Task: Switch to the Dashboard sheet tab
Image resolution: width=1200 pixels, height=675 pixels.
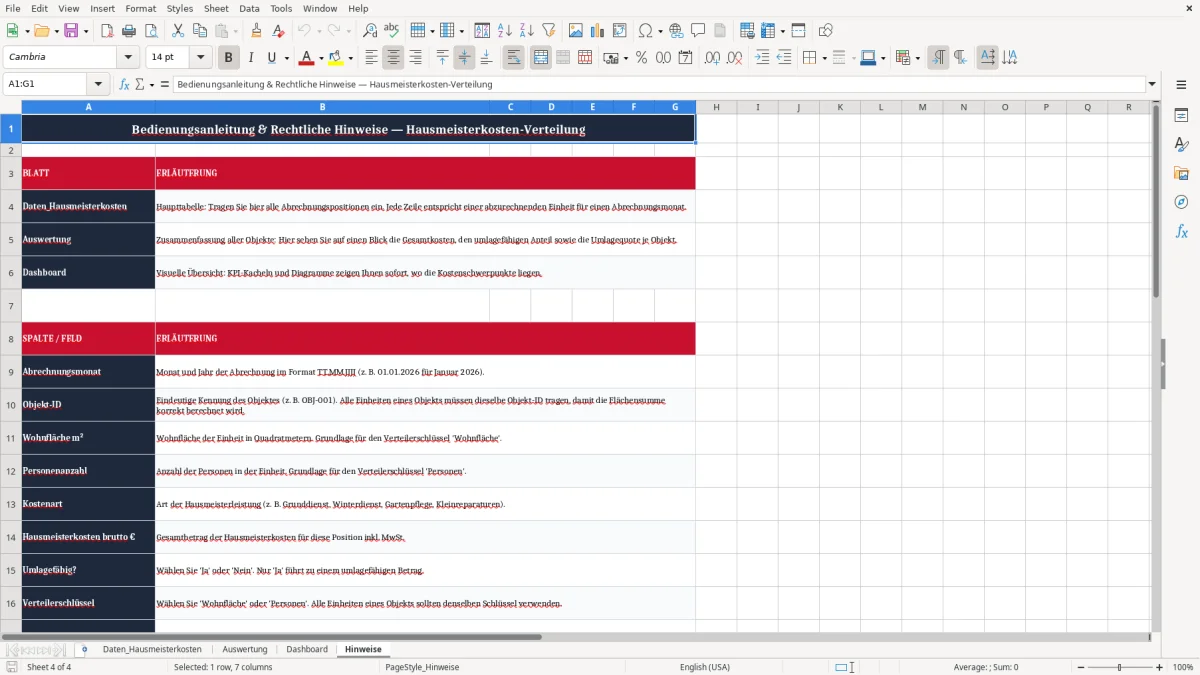Action: (307, 649)
